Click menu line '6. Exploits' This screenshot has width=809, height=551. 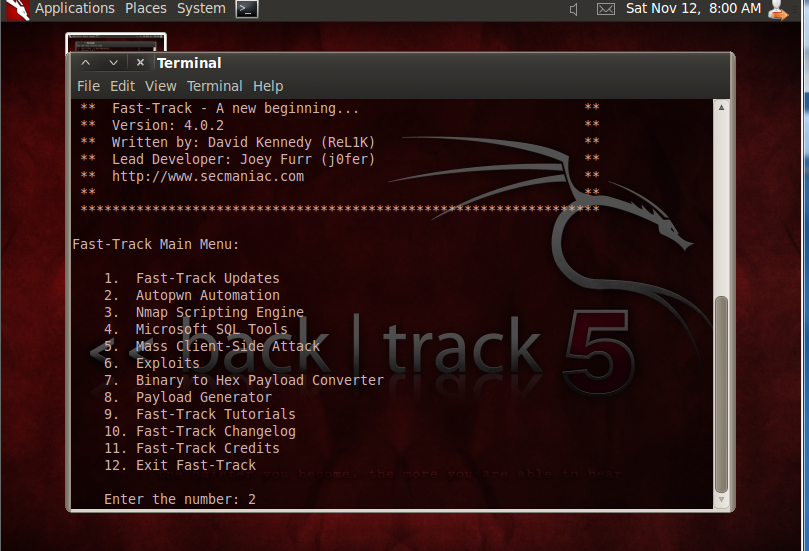(152, 364)
